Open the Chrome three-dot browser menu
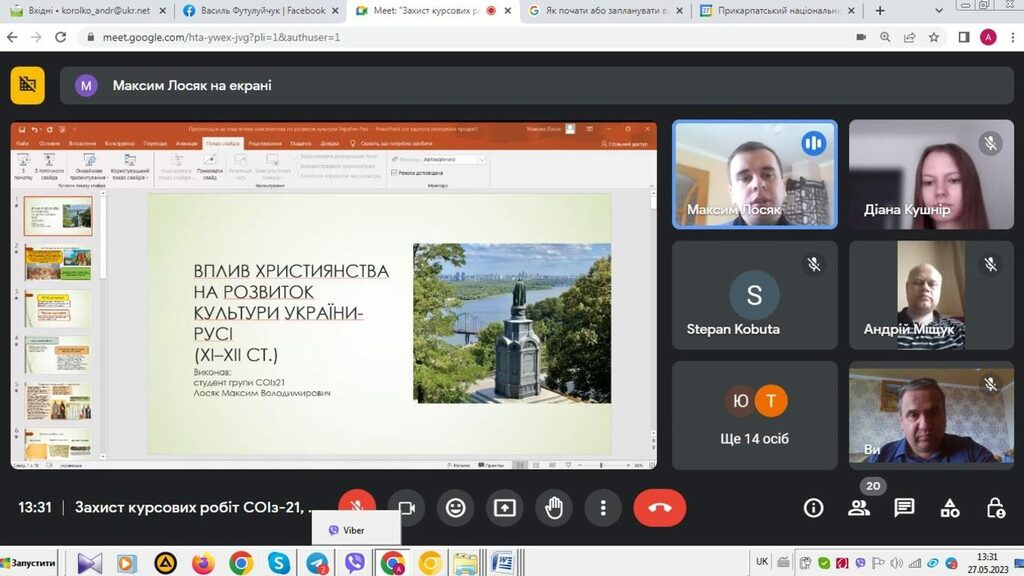The image size is (1024, 576). 1010,37
